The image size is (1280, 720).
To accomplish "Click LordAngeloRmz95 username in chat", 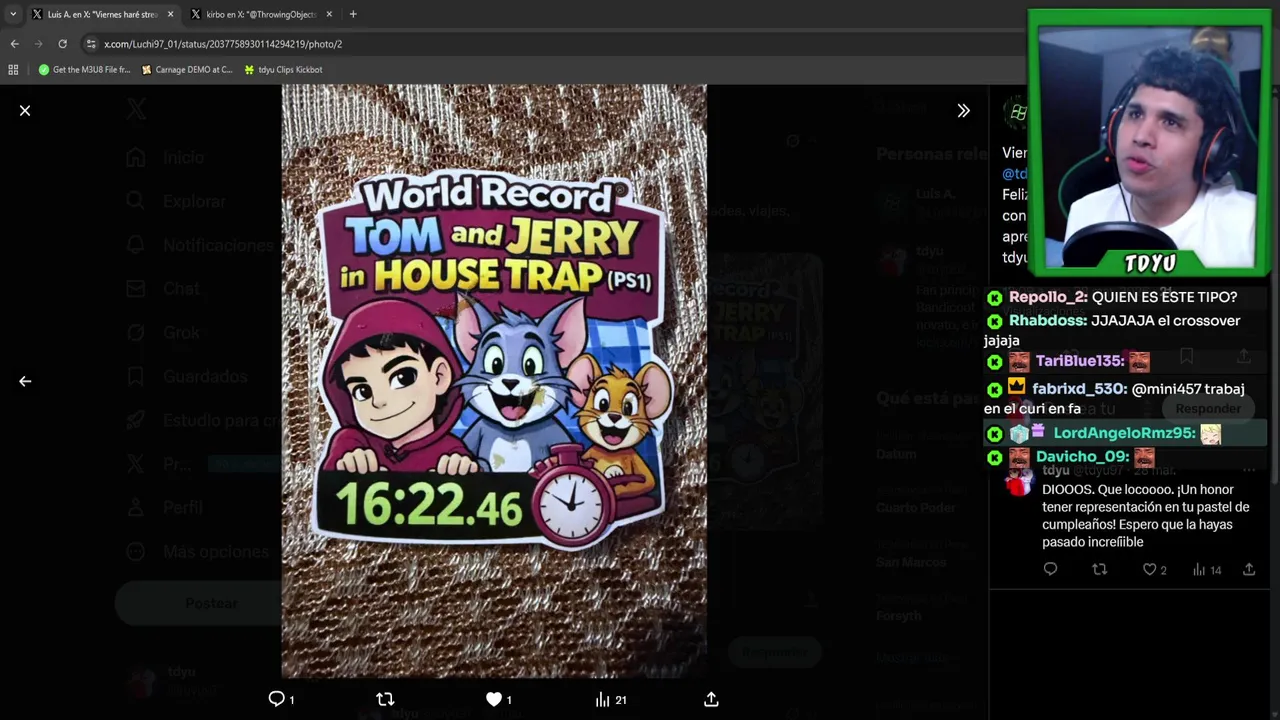I will pyautogui.click(x=1123, y=433).
